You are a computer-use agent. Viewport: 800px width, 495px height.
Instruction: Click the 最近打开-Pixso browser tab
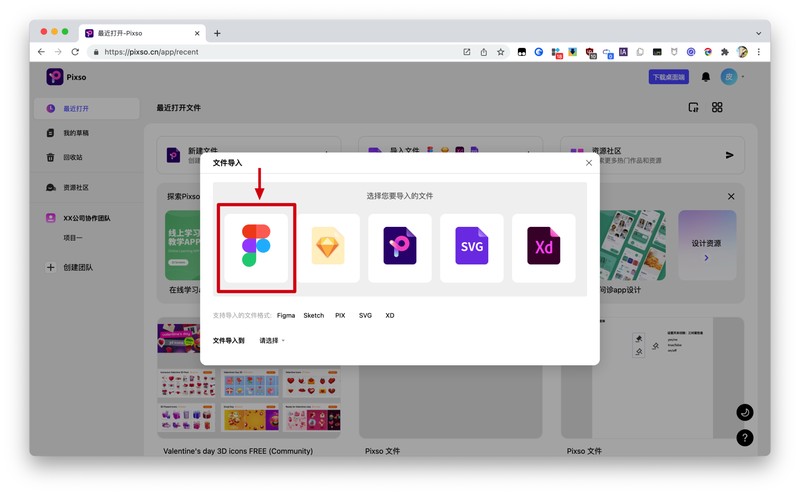(142, 33)
